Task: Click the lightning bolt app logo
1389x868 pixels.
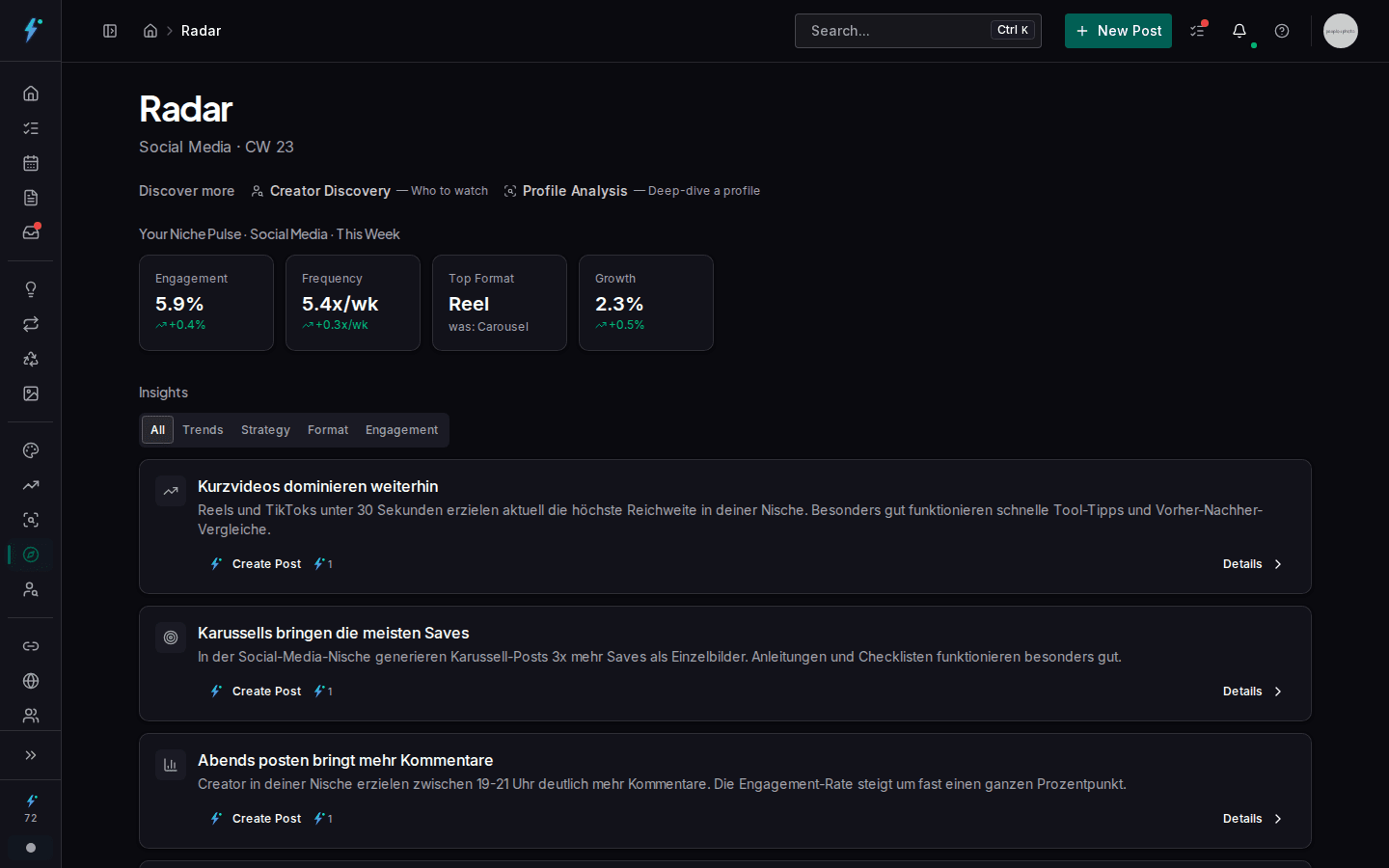Action: [x=31, y=30]
